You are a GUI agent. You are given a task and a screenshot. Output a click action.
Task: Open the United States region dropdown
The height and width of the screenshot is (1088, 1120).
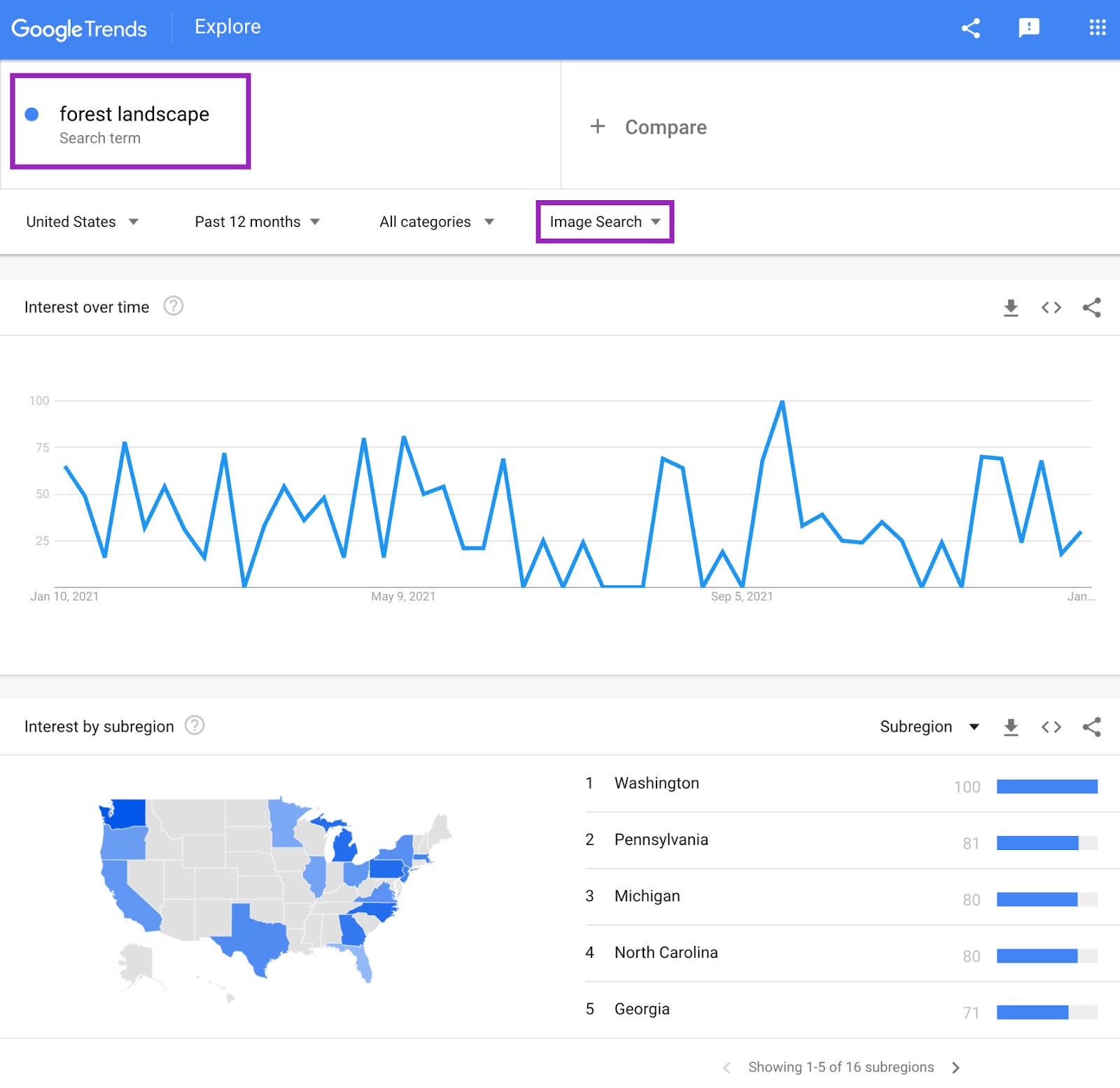[82, 222]
